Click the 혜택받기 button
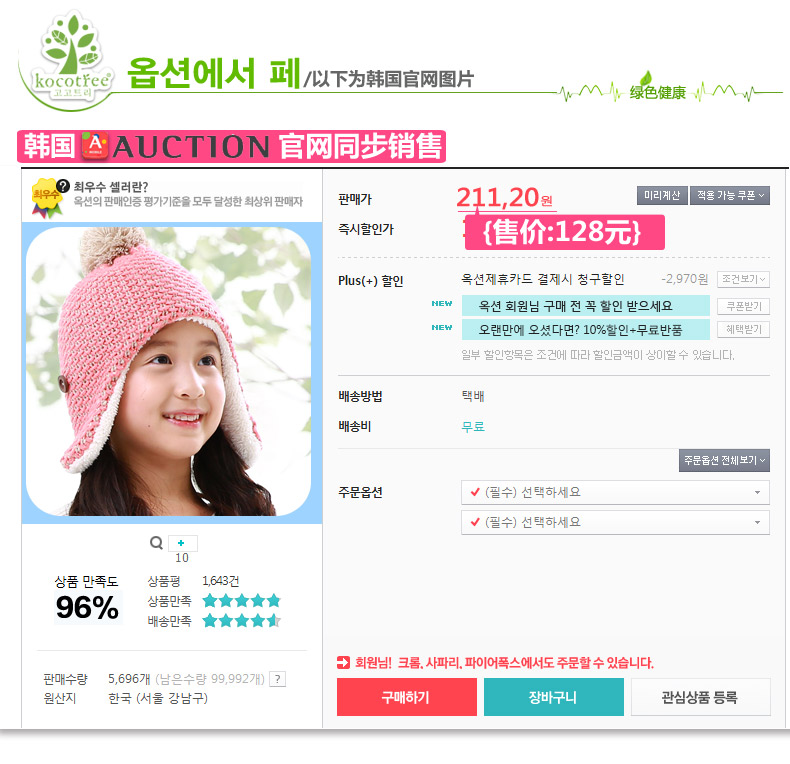The image size is (790, 764). click(x=743, y=330)
